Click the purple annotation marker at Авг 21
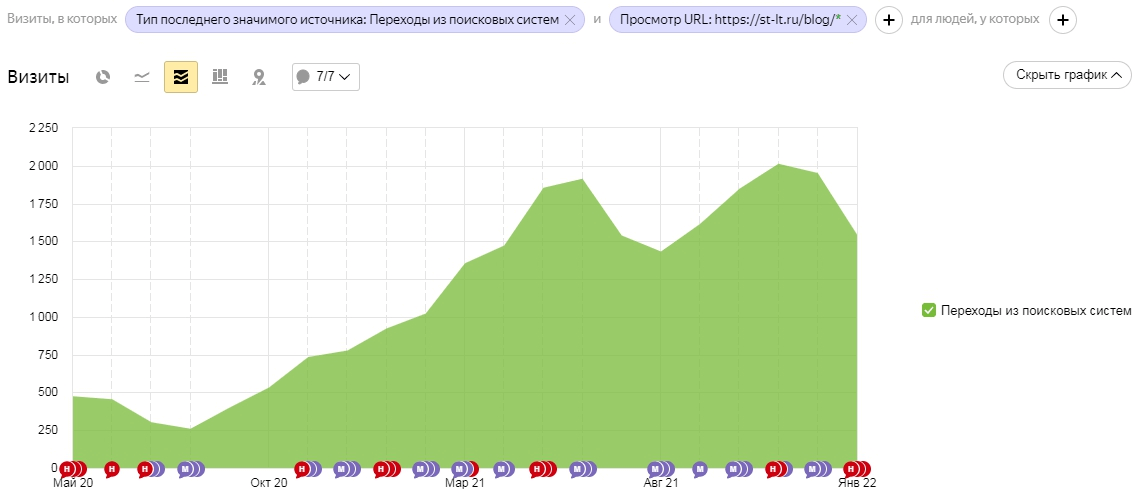This screenshot has width=1140, height=499. pos(654,469)
